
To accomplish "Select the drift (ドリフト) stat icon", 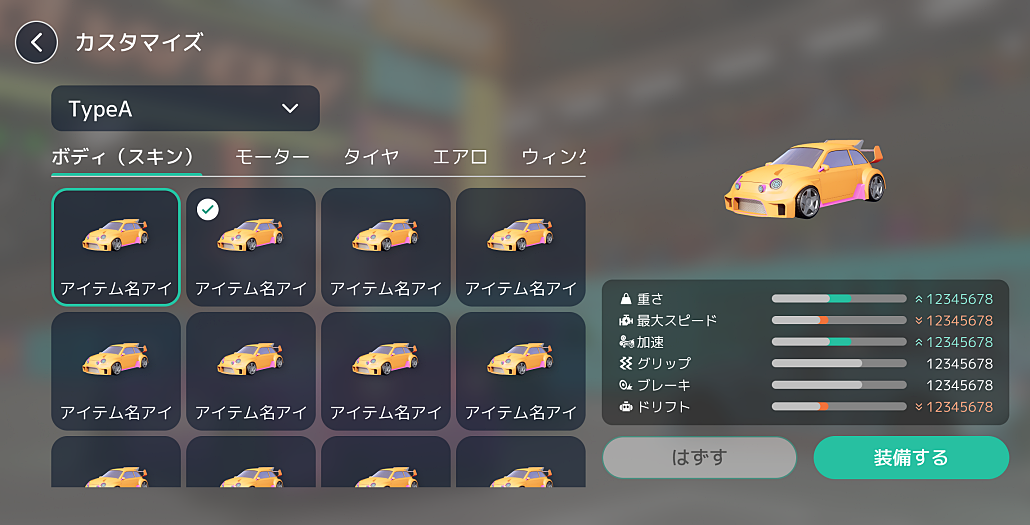I will pos(625,407).
